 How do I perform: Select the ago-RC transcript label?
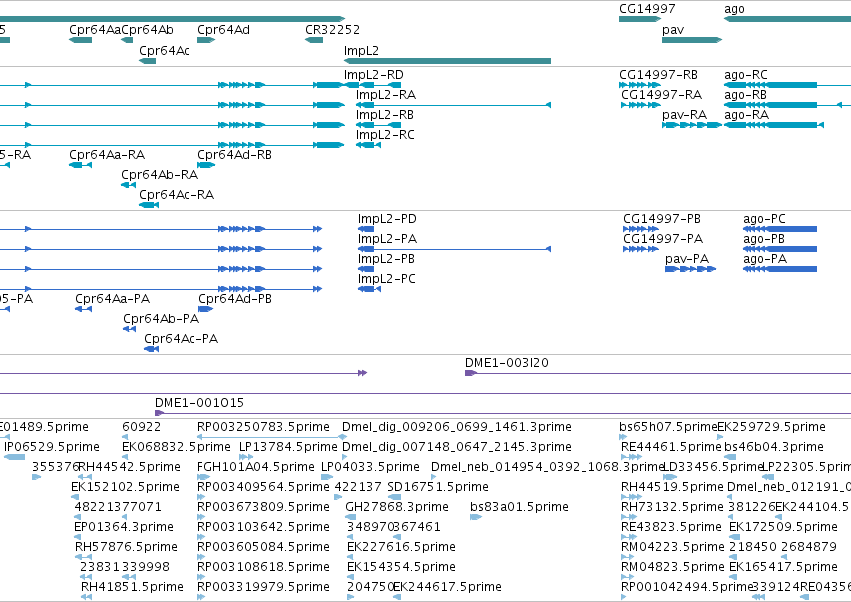746,75
